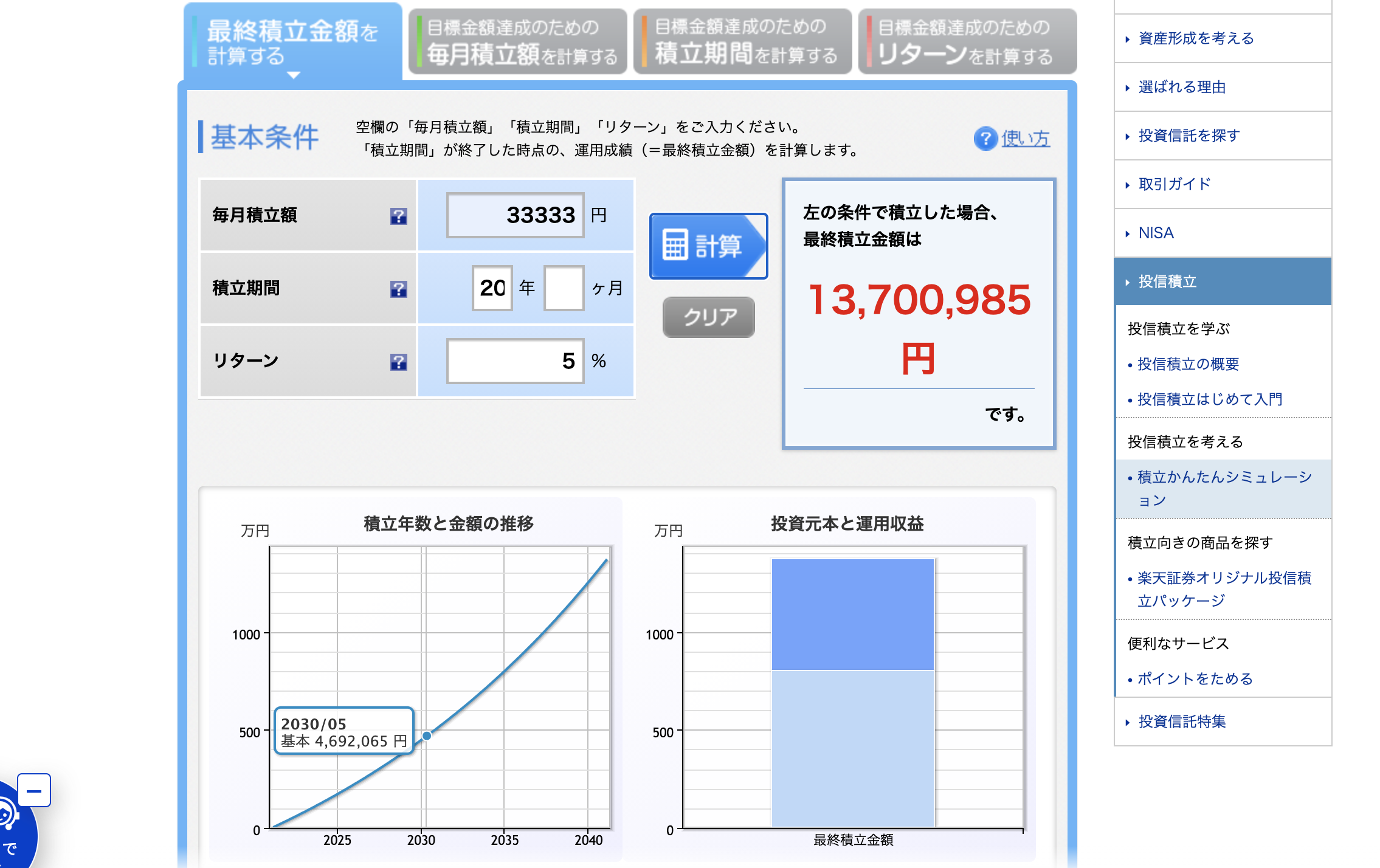Click help icon beside 積立期間
Viewport: 1380px width, 868px height.
pos(398,289)
